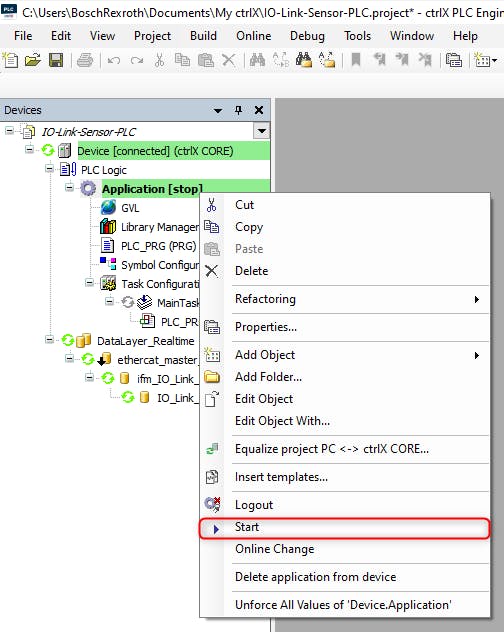This screenshot has width=504, height=632.
Task: Close the Devices panel
Action: pyautogui.click(x=259, y=110)
